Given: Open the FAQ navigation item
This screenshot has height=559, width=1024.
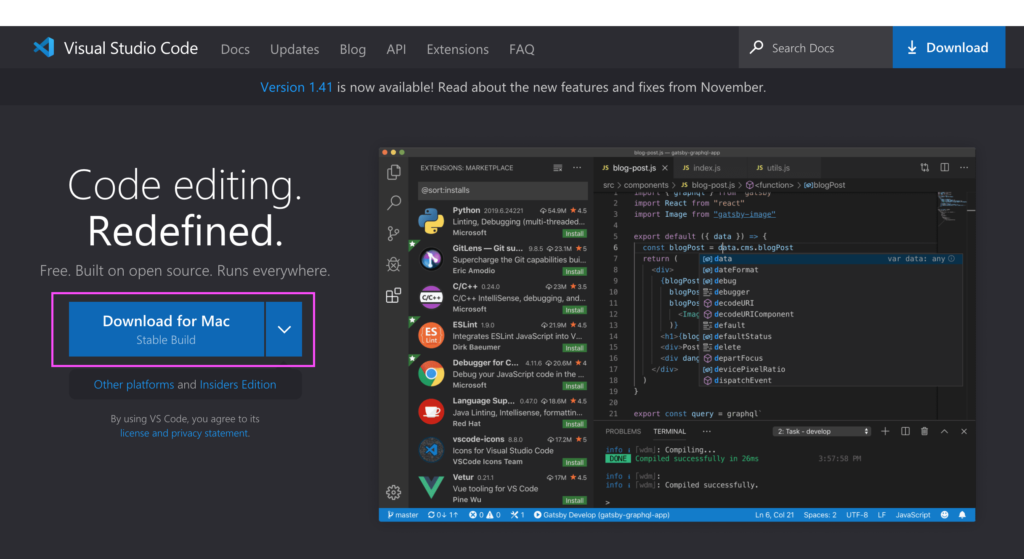Looking at the screenshot, I should point(522,49).
